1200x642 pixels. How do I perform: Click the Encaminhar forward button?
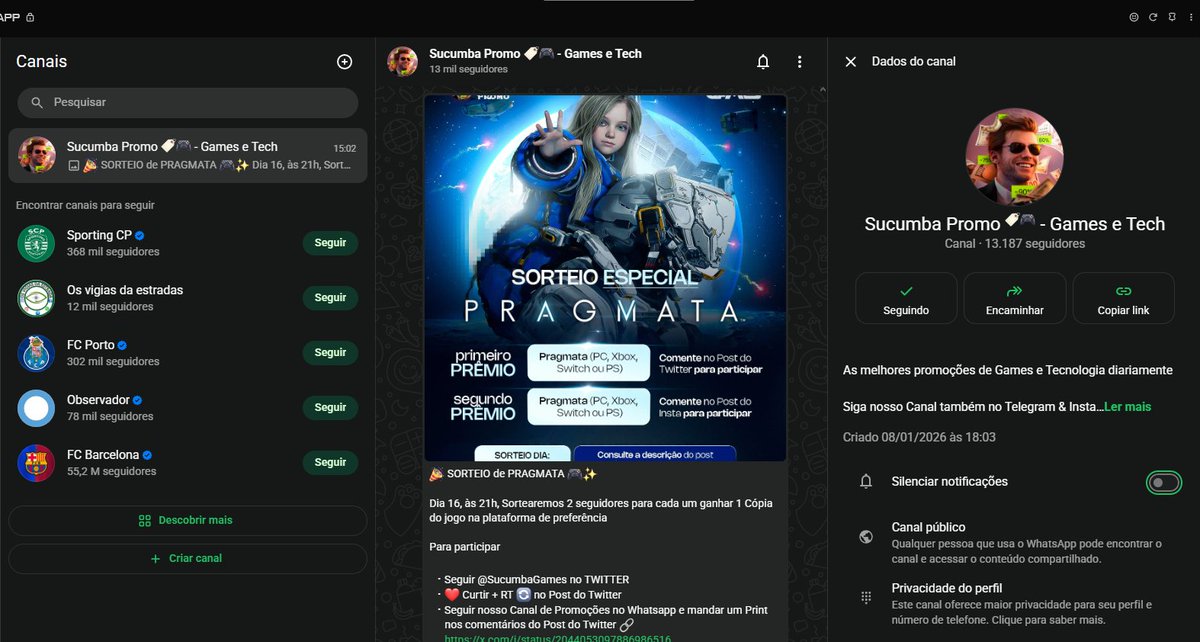pos(1014,298)
